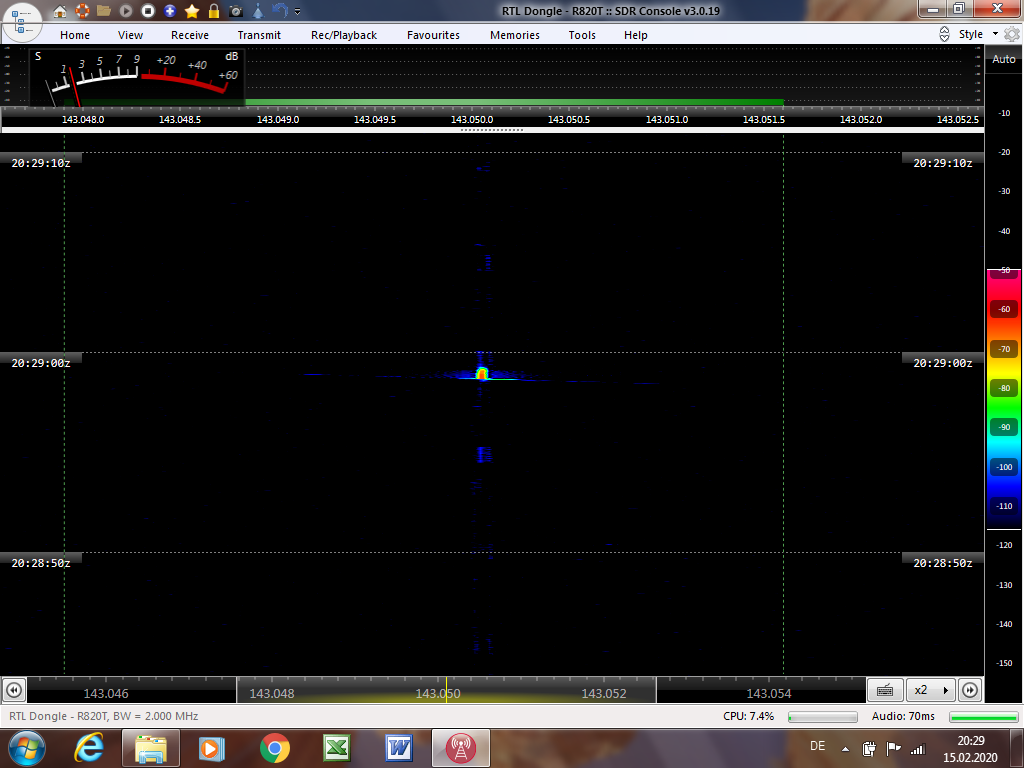1024x768 pixels.
Task: Click the left scroll-back round arrow button
Action: point(14,690)
